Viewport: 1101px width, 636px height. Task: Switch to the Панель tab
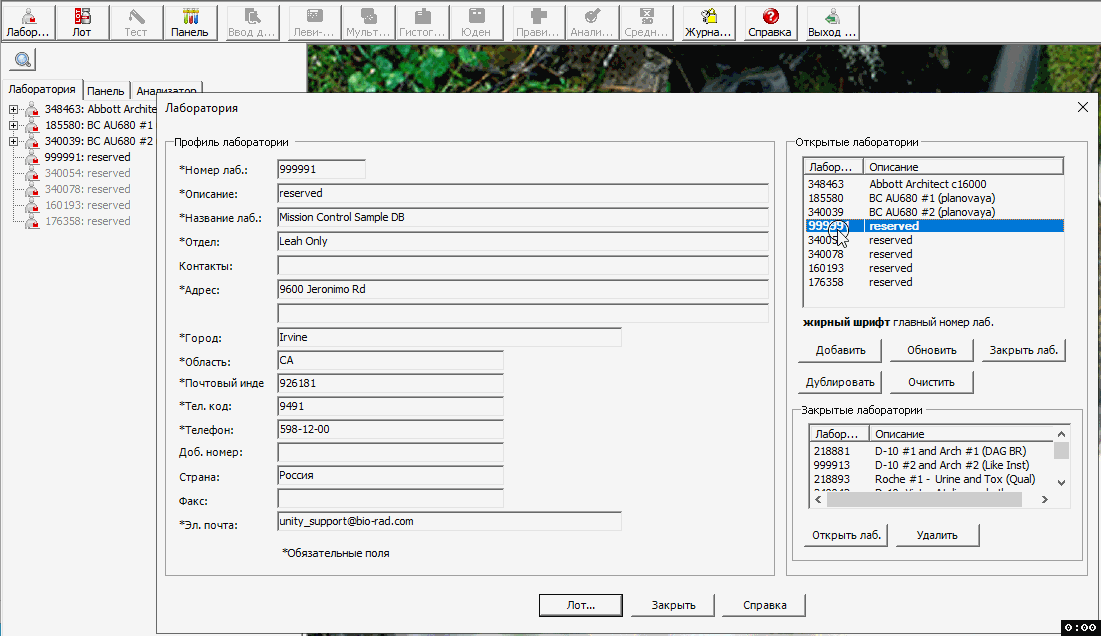[105, 90]
